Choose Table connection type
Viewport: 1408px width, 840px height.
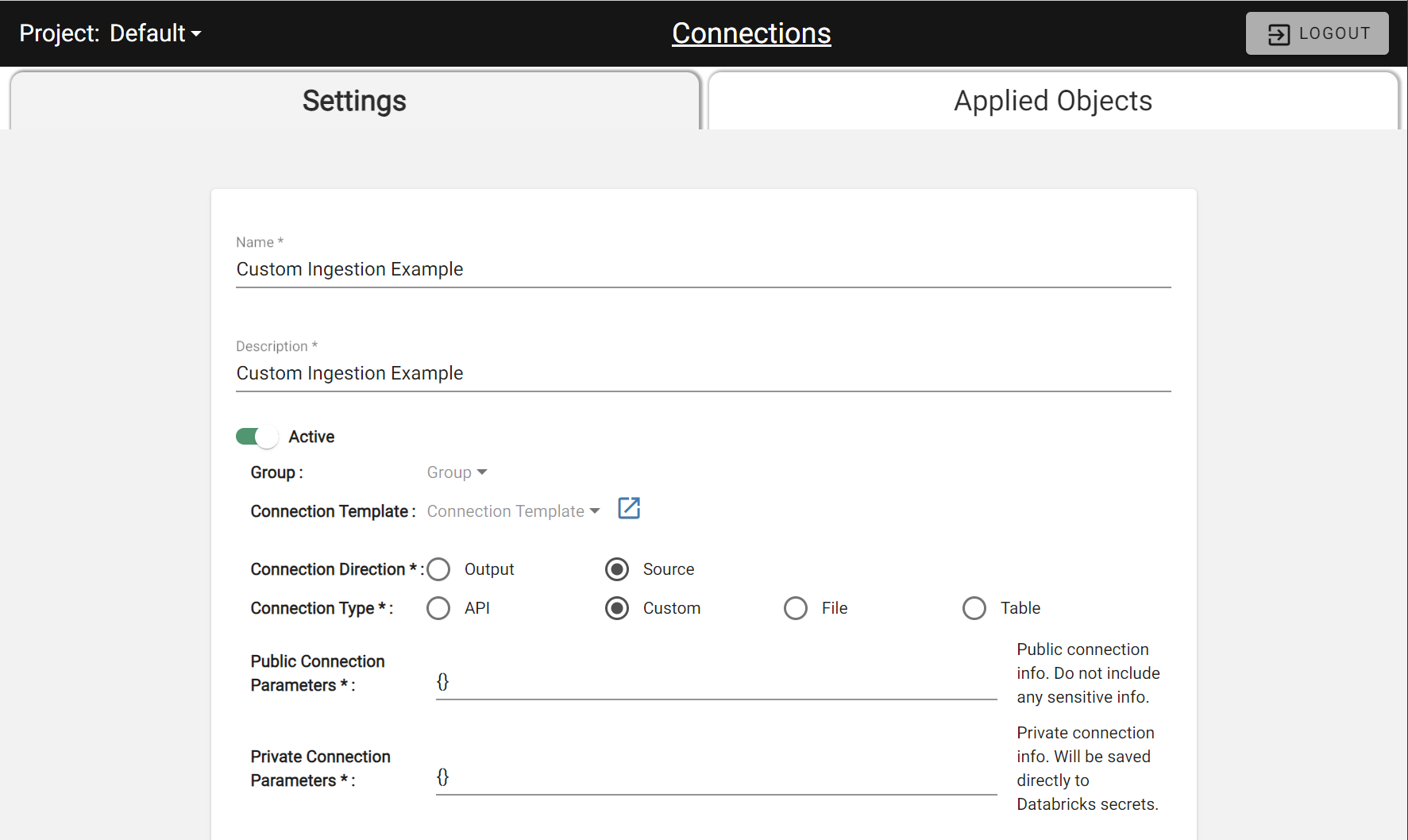coord(974,608)
